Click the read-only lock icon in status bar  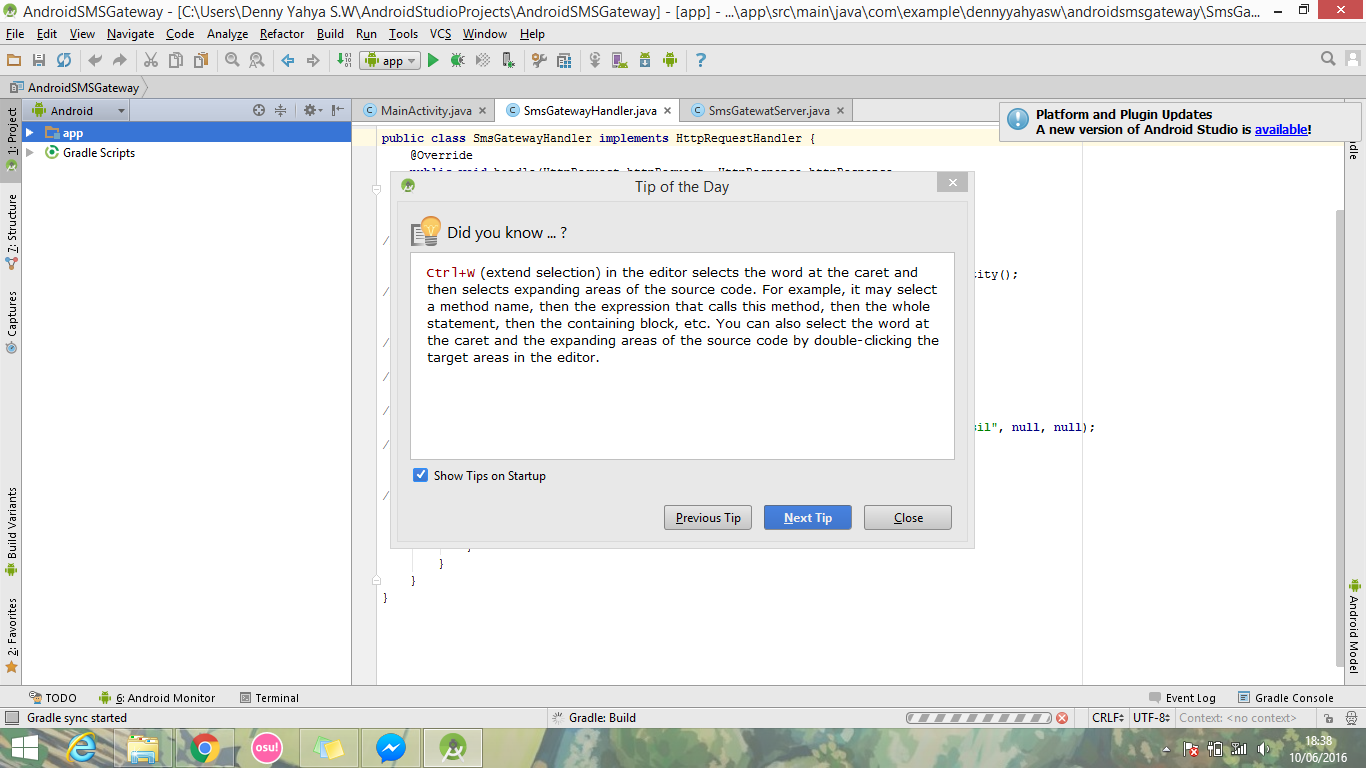pos(1327,718)
